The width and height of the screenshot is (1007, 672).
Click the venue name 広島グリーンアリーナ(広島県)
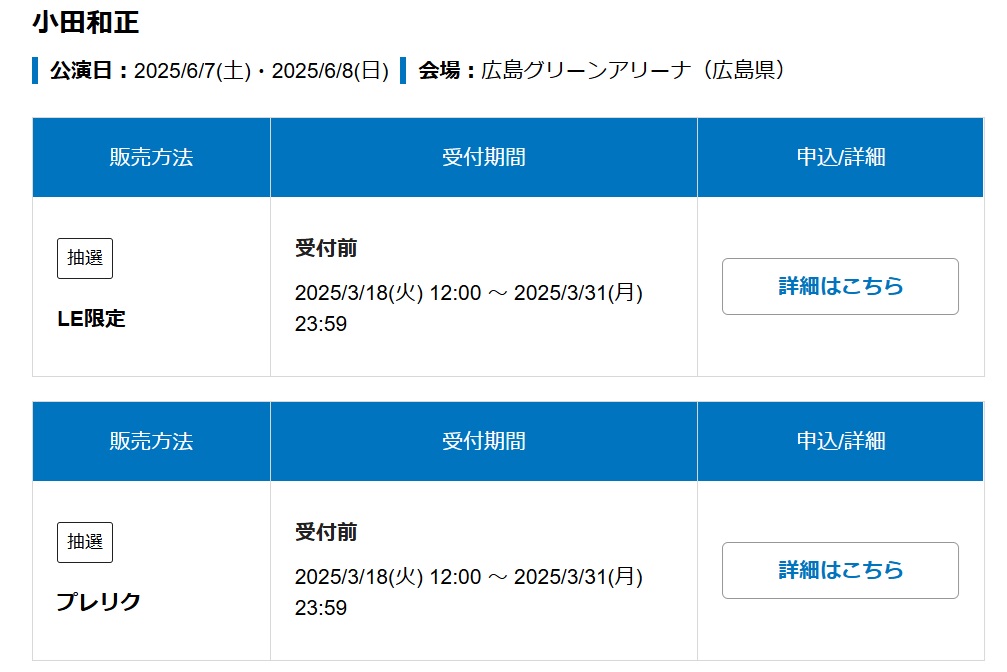[x=633, y=70]
